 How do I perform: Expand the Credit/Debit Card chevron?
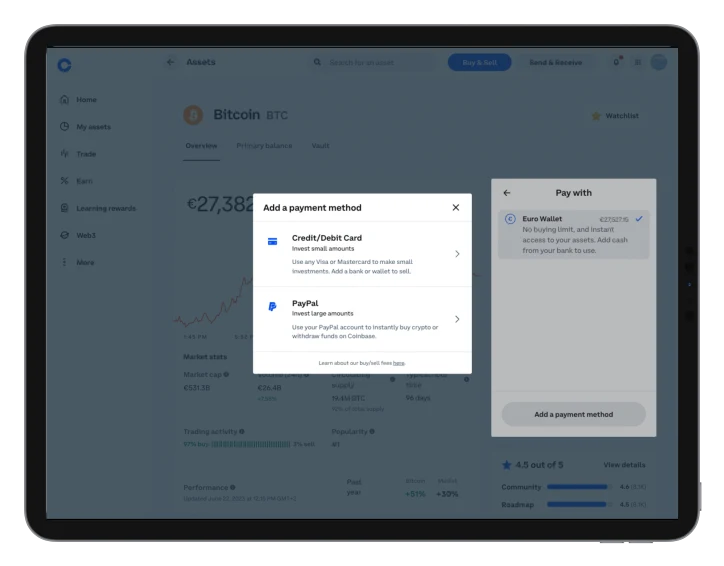point(457,254)
